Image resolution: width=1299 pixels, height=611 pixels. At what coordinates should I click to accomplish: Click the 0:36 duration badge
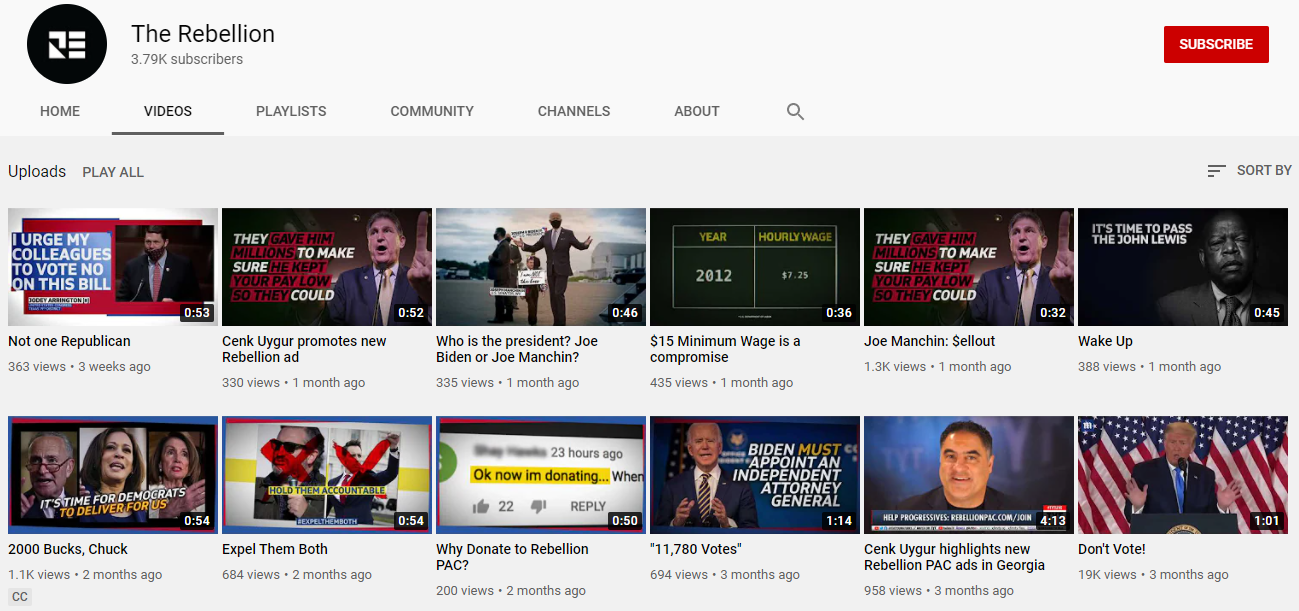click(839, 313)
